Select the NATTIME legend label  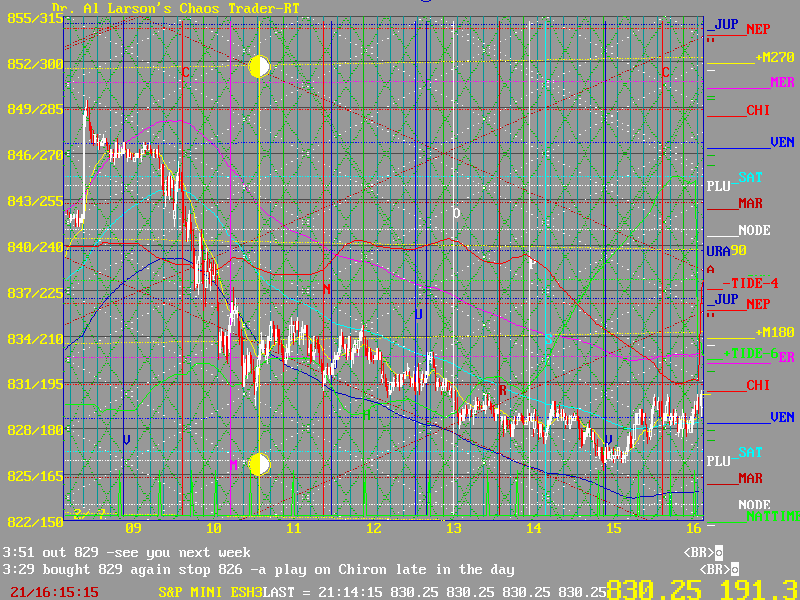[768, 517]
